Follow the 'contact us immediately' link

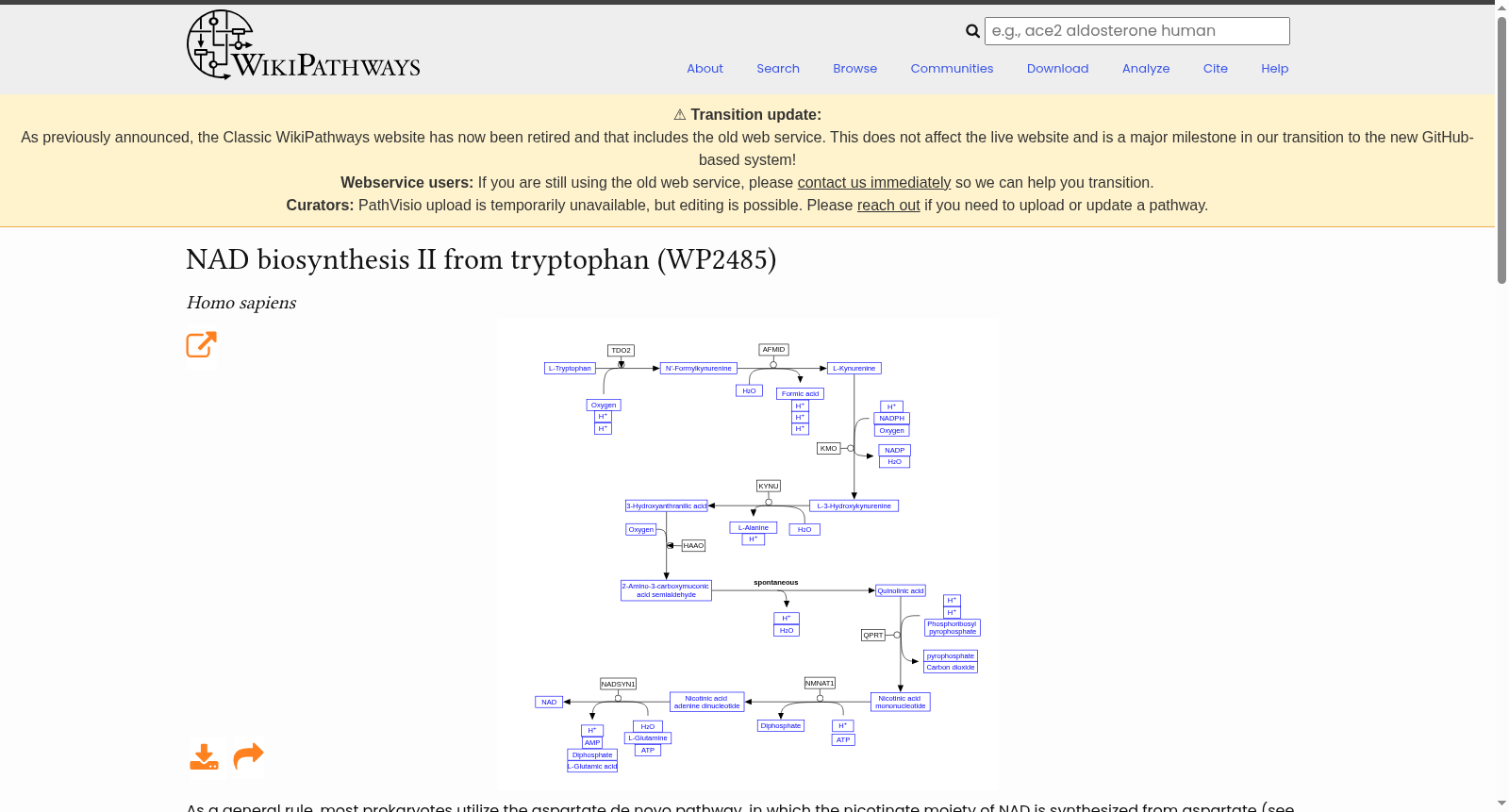(x=874, y=183)
